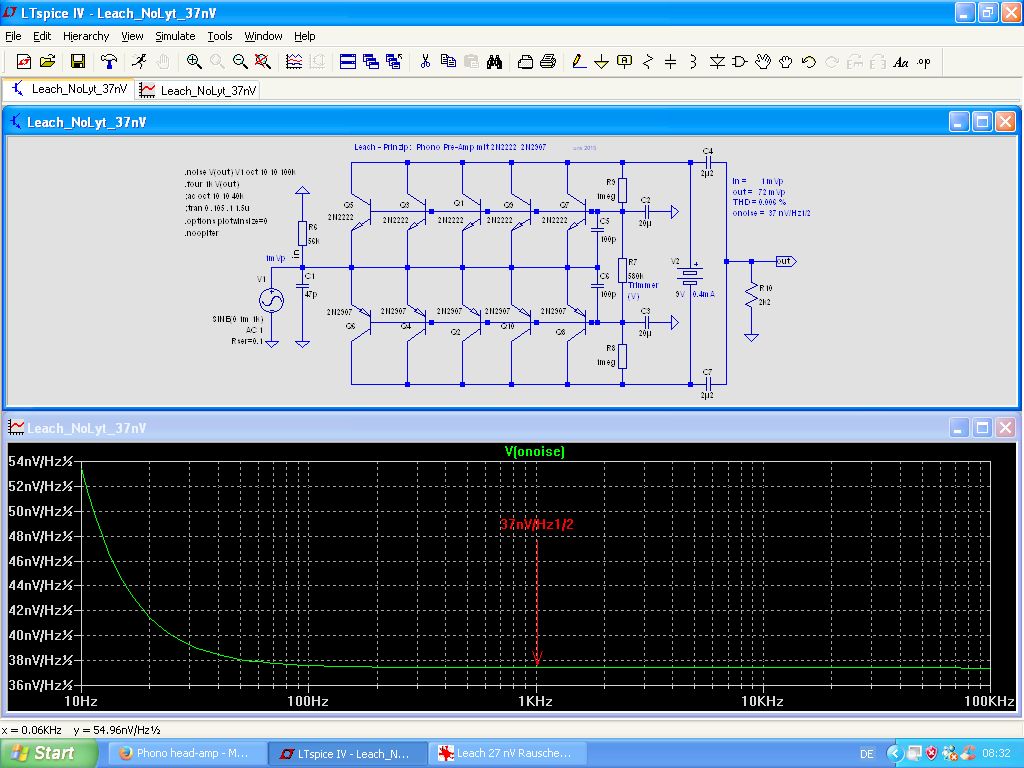
Task: Click the out net label on schematic
Action: tap(785, 261)
